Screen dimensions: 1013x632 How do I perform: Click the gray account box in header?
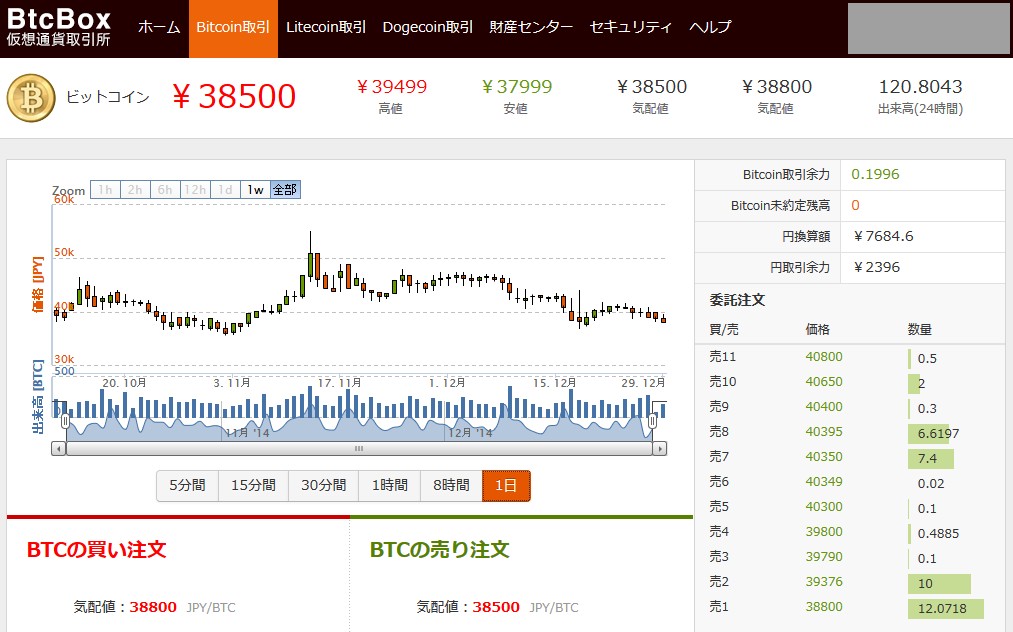click(x=929, y=28)
